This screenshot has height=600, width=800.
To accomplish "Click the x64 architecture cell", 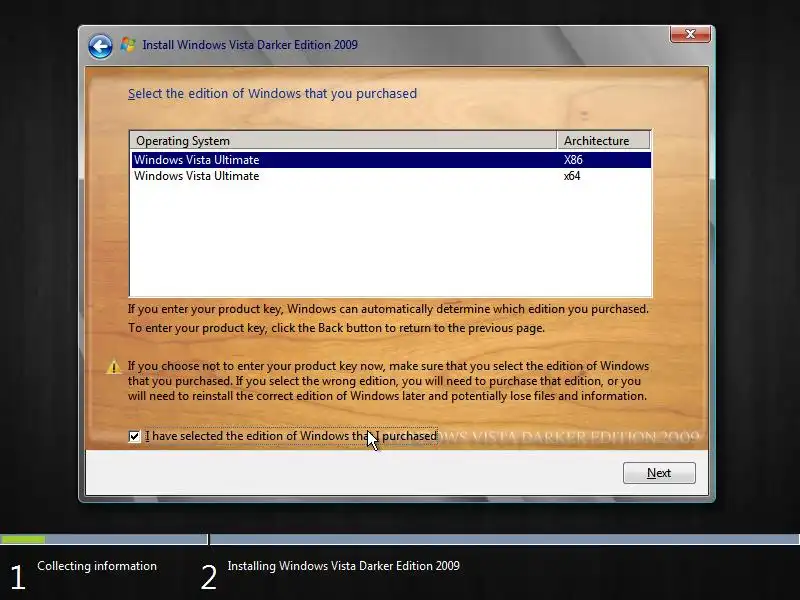I will (572, 176).
